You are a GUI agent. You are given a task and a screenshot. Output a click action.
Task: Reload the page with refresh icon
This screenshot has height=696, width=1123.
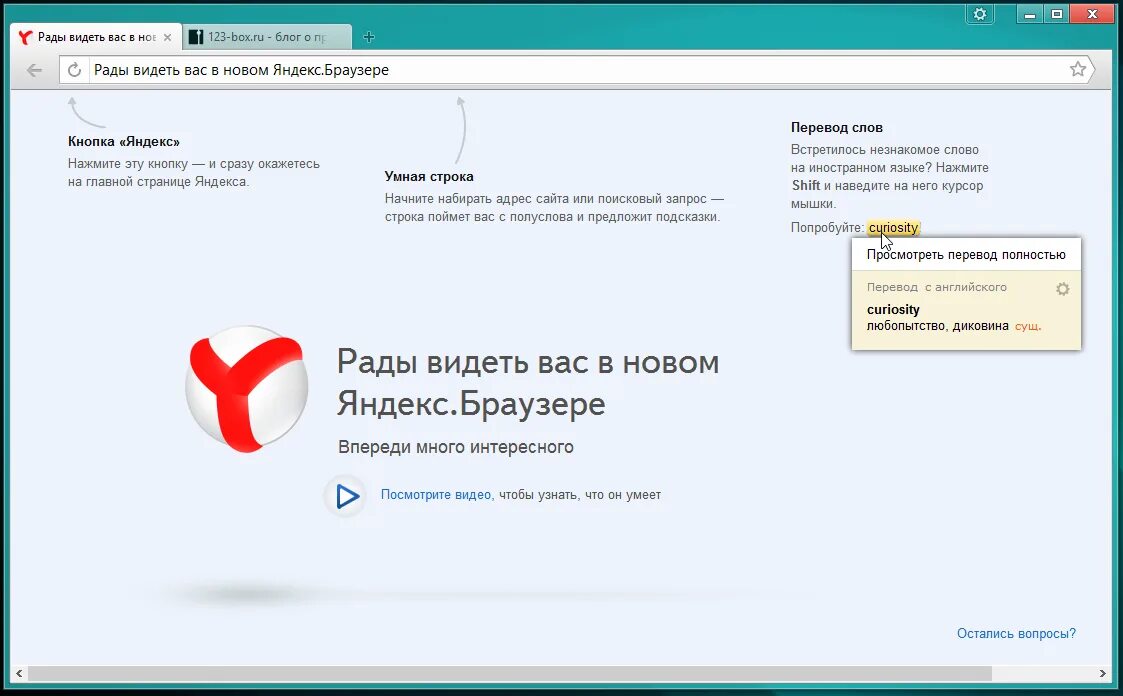[74, 70]
